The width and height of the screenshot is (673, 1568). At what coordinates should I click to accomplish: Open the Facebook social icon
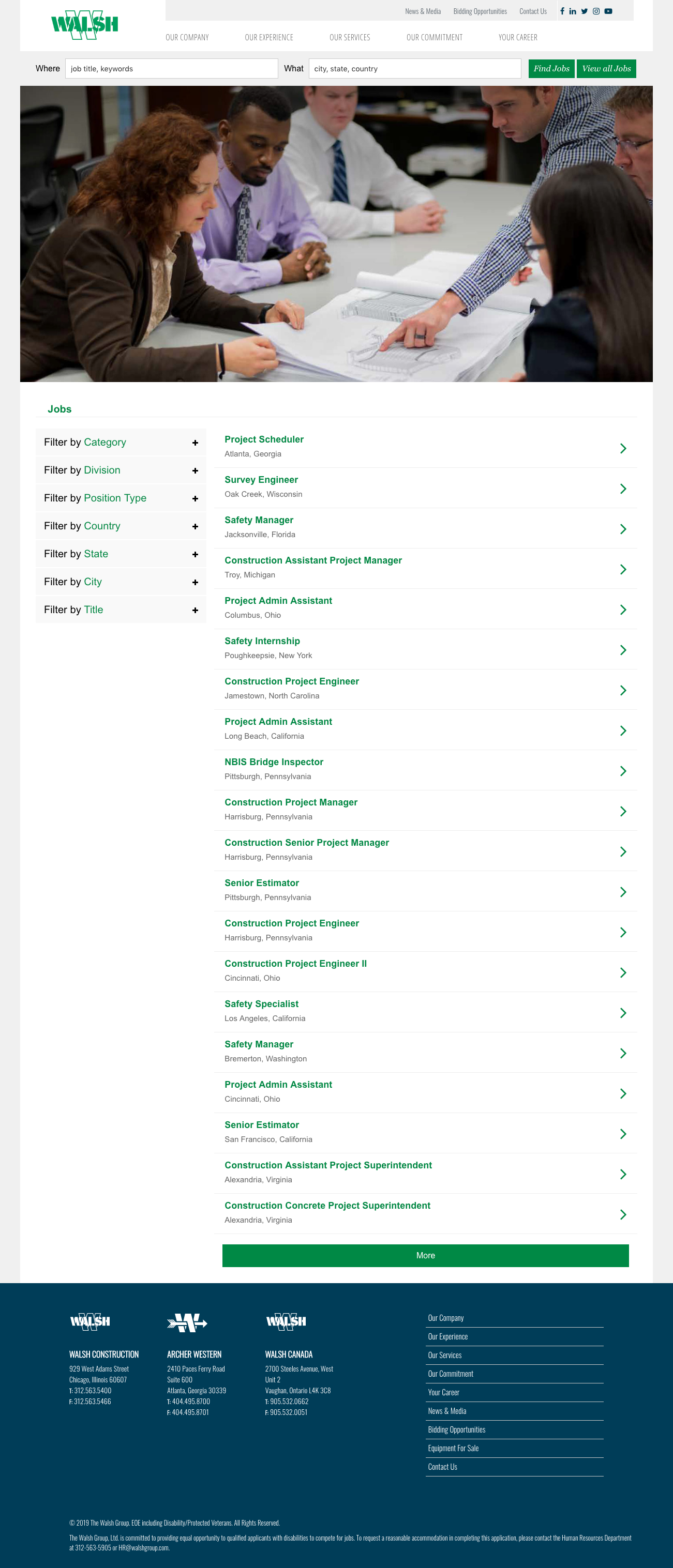pyautogui.click(x=562, y=11)
